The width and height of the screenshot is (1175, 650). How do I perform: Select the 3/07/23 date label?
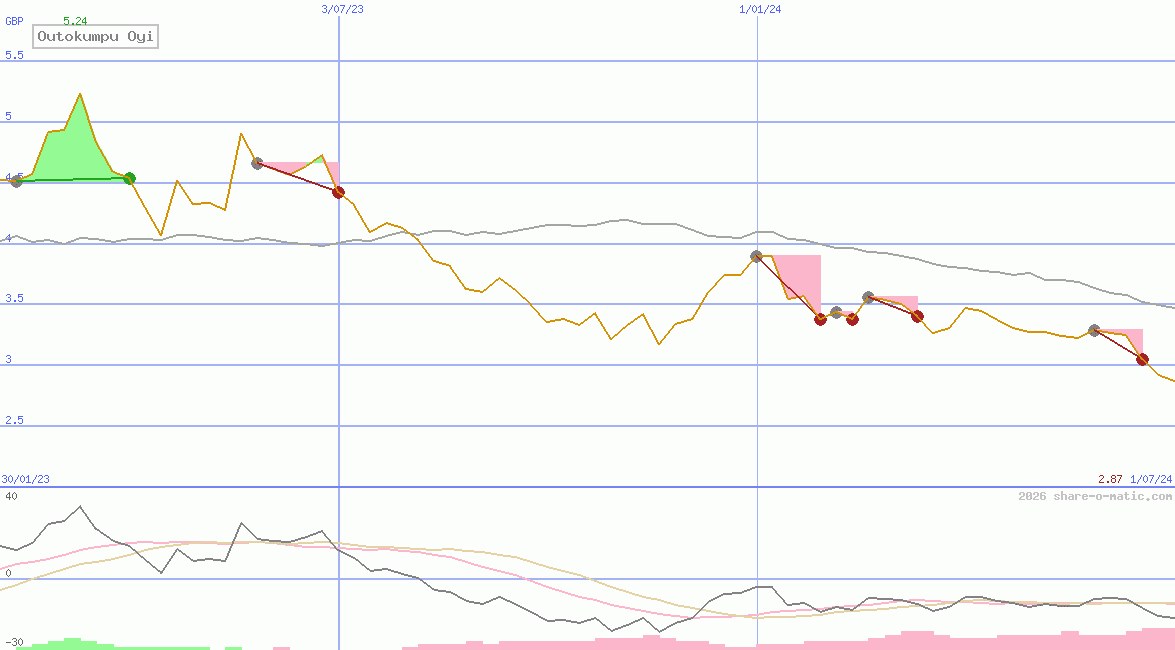342,9
